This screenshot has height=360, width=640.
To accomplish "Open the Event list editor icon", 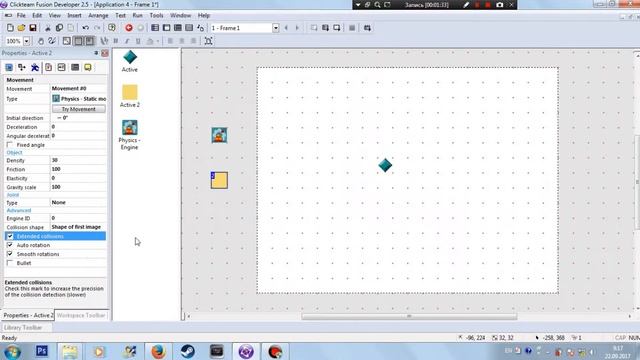I will pos(189,28).
